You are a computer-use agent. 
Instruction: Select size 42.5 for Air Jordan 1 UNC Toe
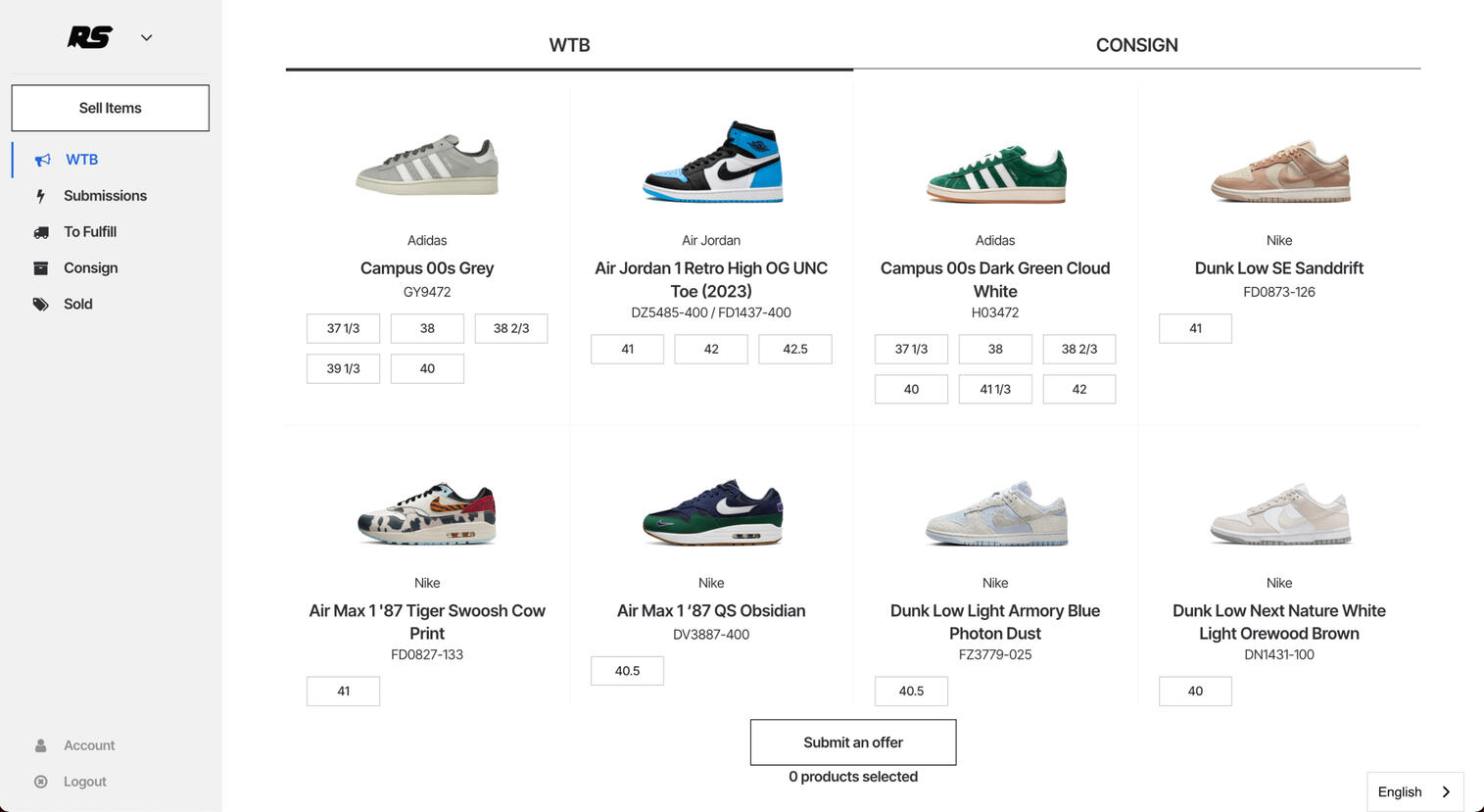pos(795,349)
